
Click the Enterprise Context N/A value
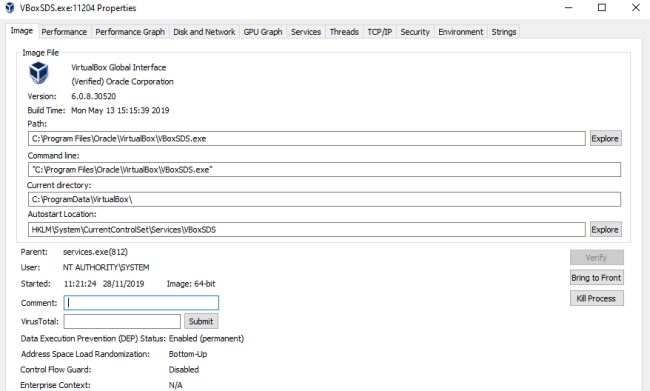175,385
